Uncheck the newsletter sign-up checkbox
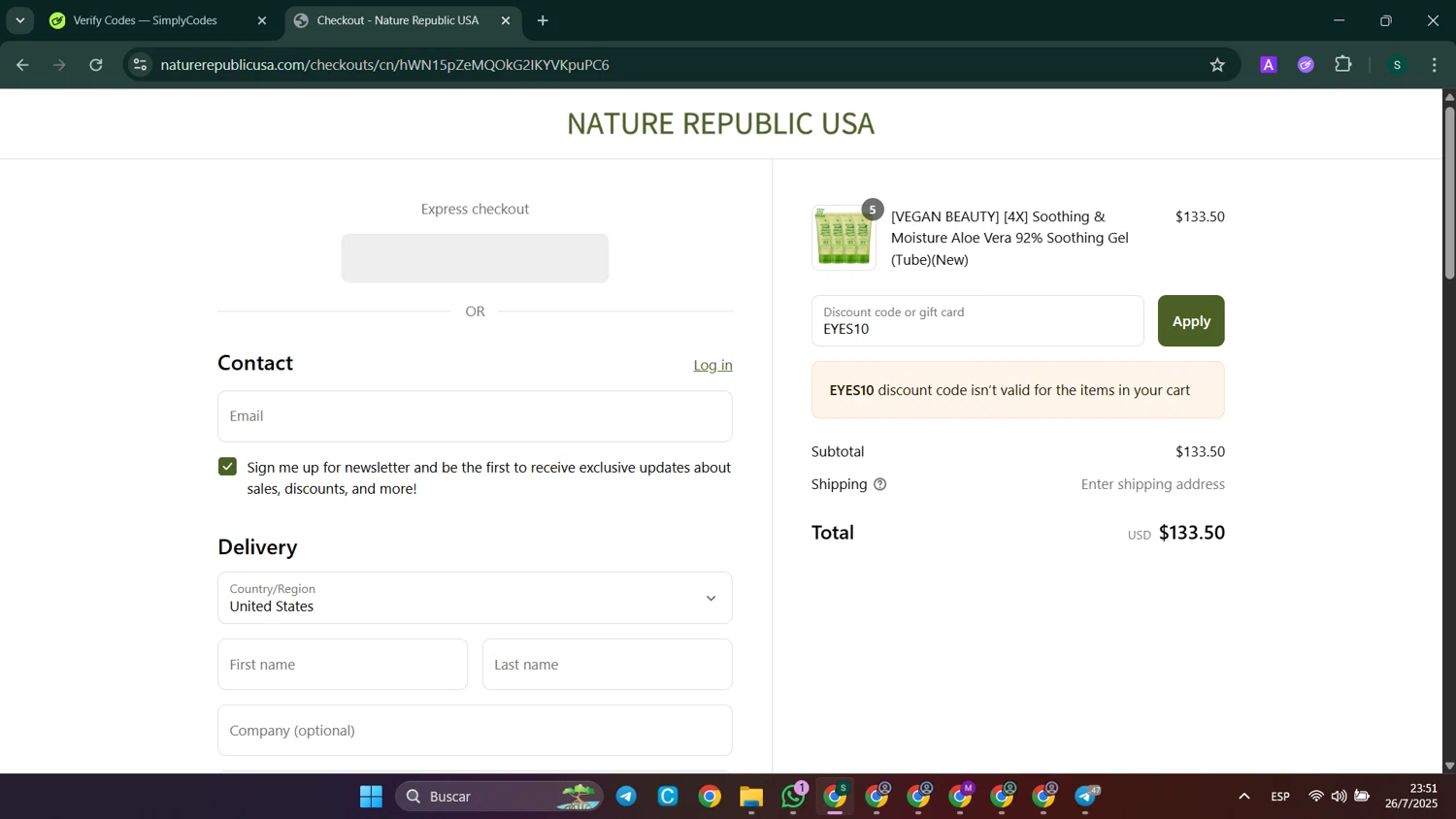This screenshot has width=1456, height=819. pyautogui.click(x=227, y=467)
